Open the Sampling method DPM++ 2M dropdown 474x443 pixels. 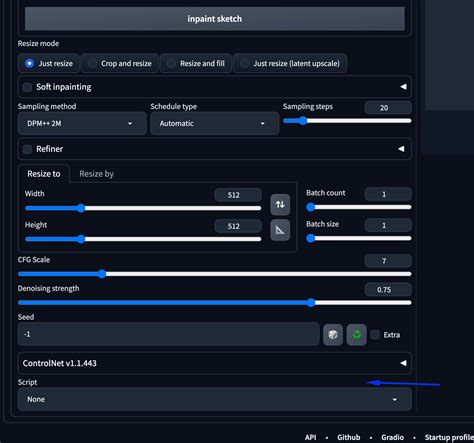pos(82,123)
